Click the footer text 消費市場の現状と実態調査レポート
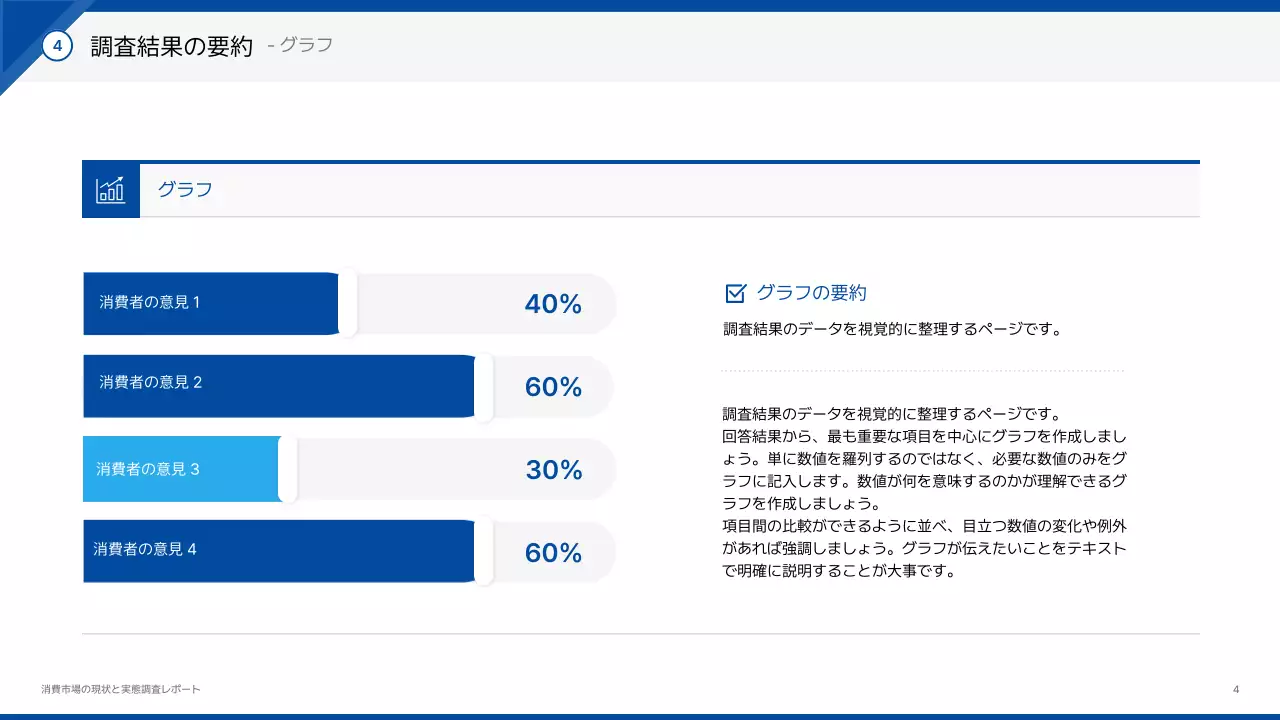Screen dimensions: 1280x720 [x=121, y=690]
